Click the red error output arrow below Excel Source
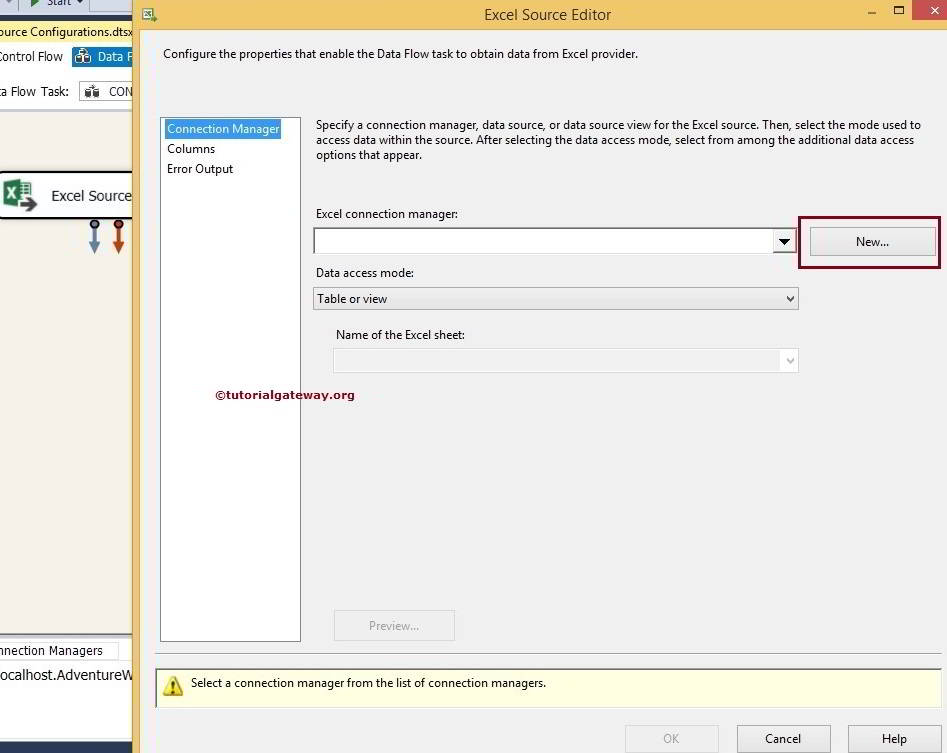This screenshot has width=947, height=753. [117, 237]
